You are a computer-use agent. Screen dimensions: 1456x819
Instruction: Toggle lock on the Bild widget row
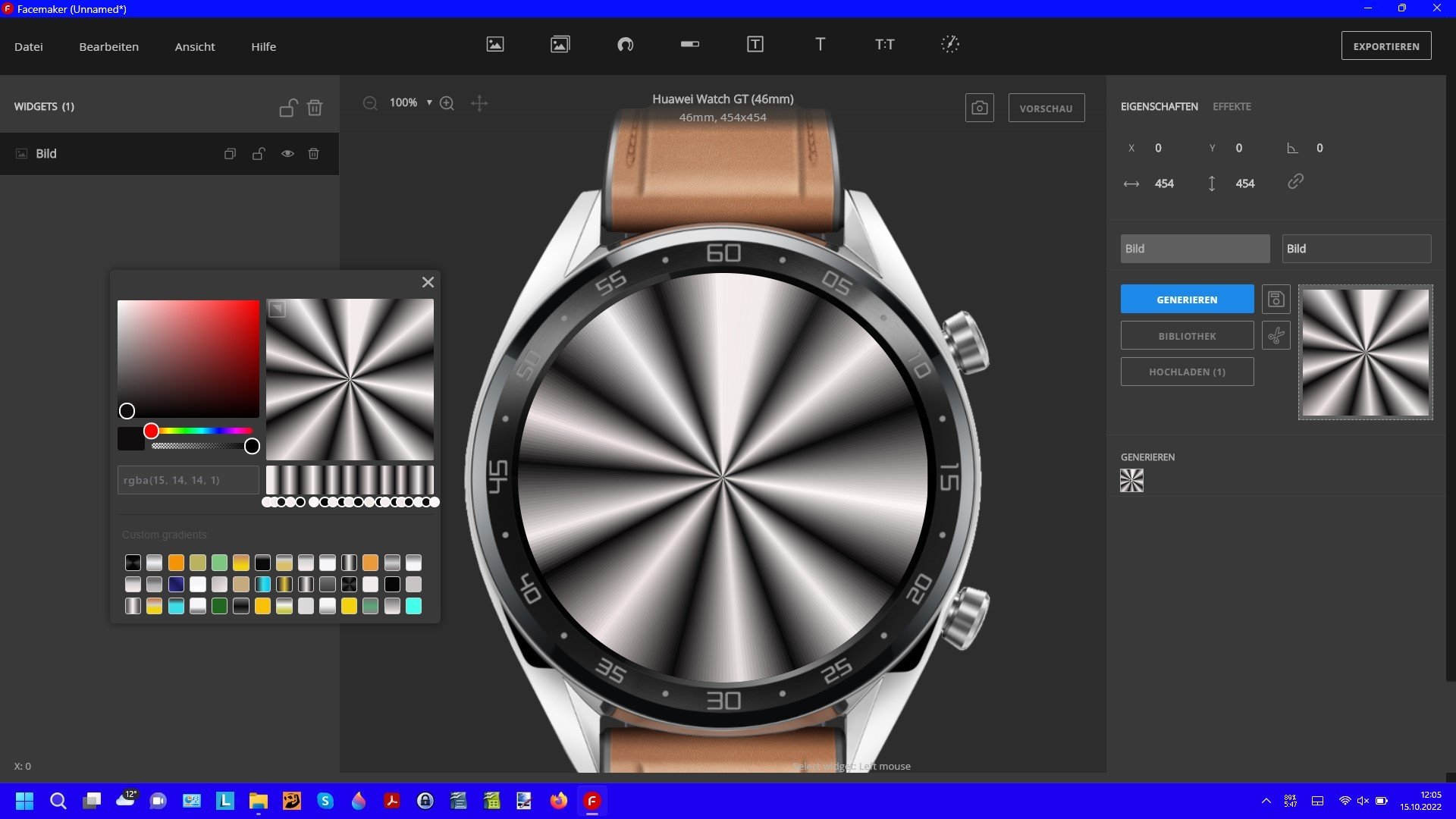[x=259, y=154]
